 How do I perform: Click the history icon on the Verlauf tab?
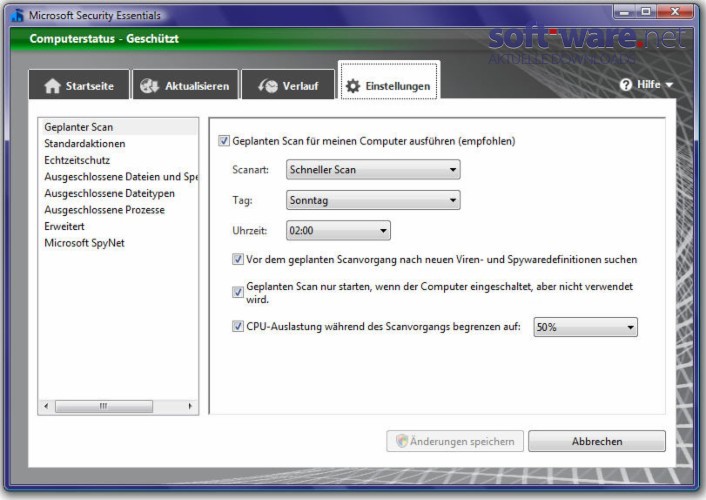pos(267,86)
